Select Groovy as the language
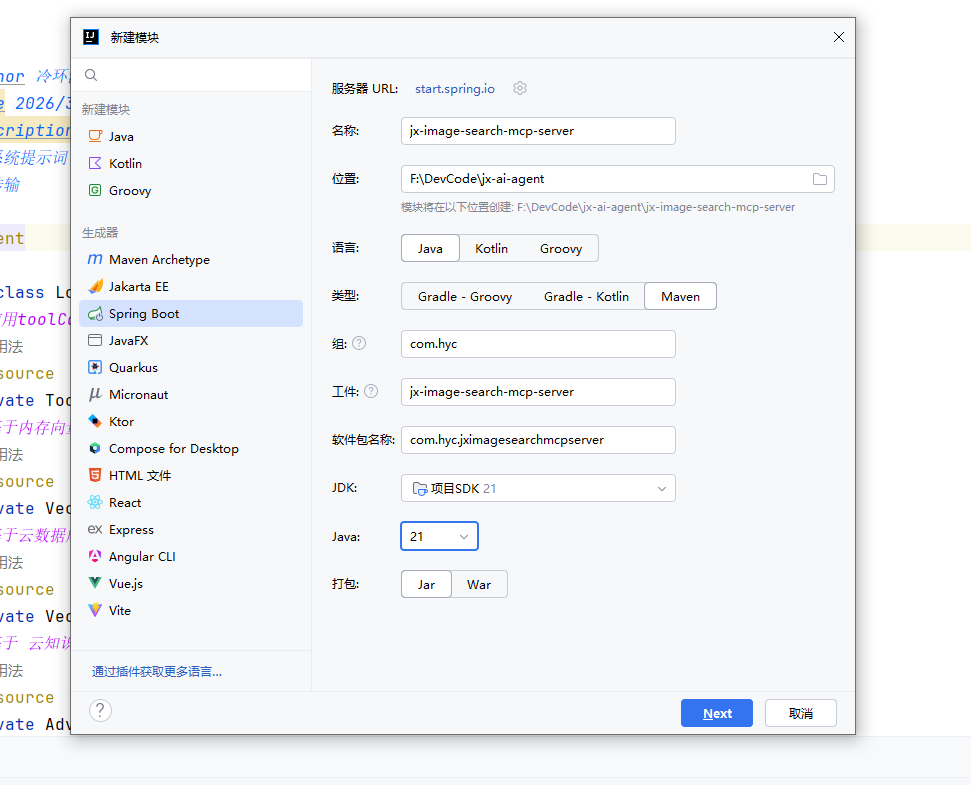This screenshot has height=785, width=971. [x=560, y=248]
